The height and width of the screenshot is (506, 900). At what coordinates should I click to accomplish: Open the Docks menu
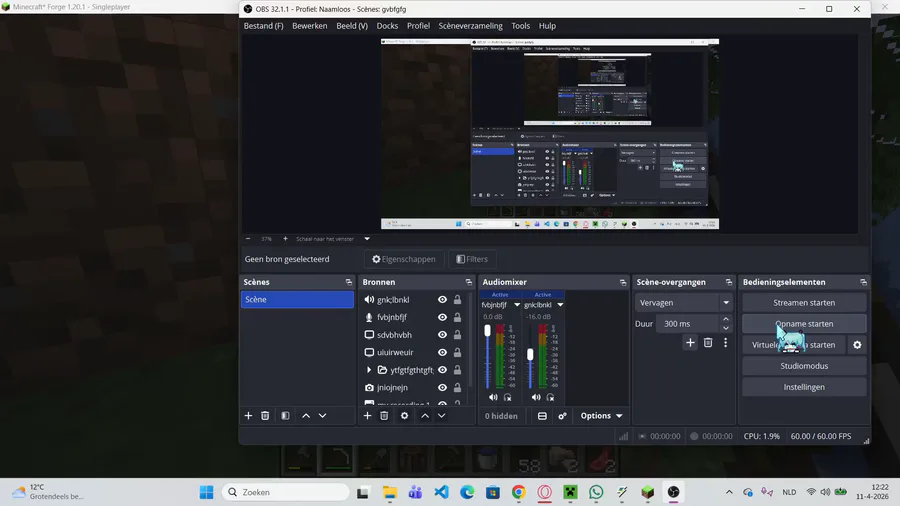(387, 26)
